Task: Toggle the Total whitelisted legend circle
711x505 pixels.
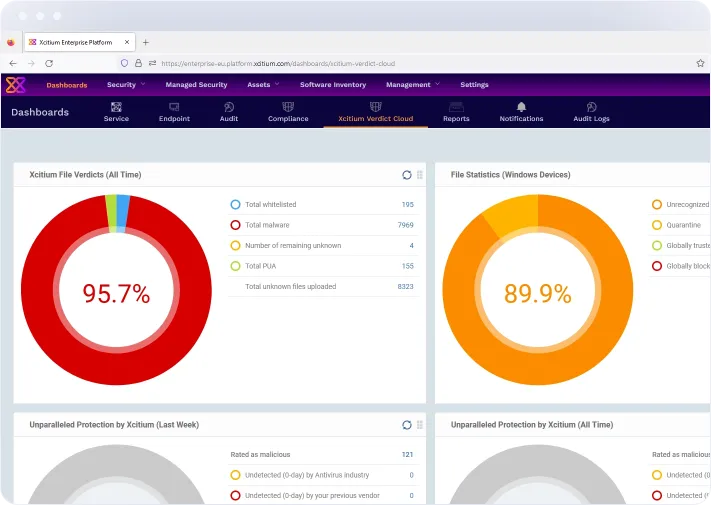Action: tap(235, 204)
